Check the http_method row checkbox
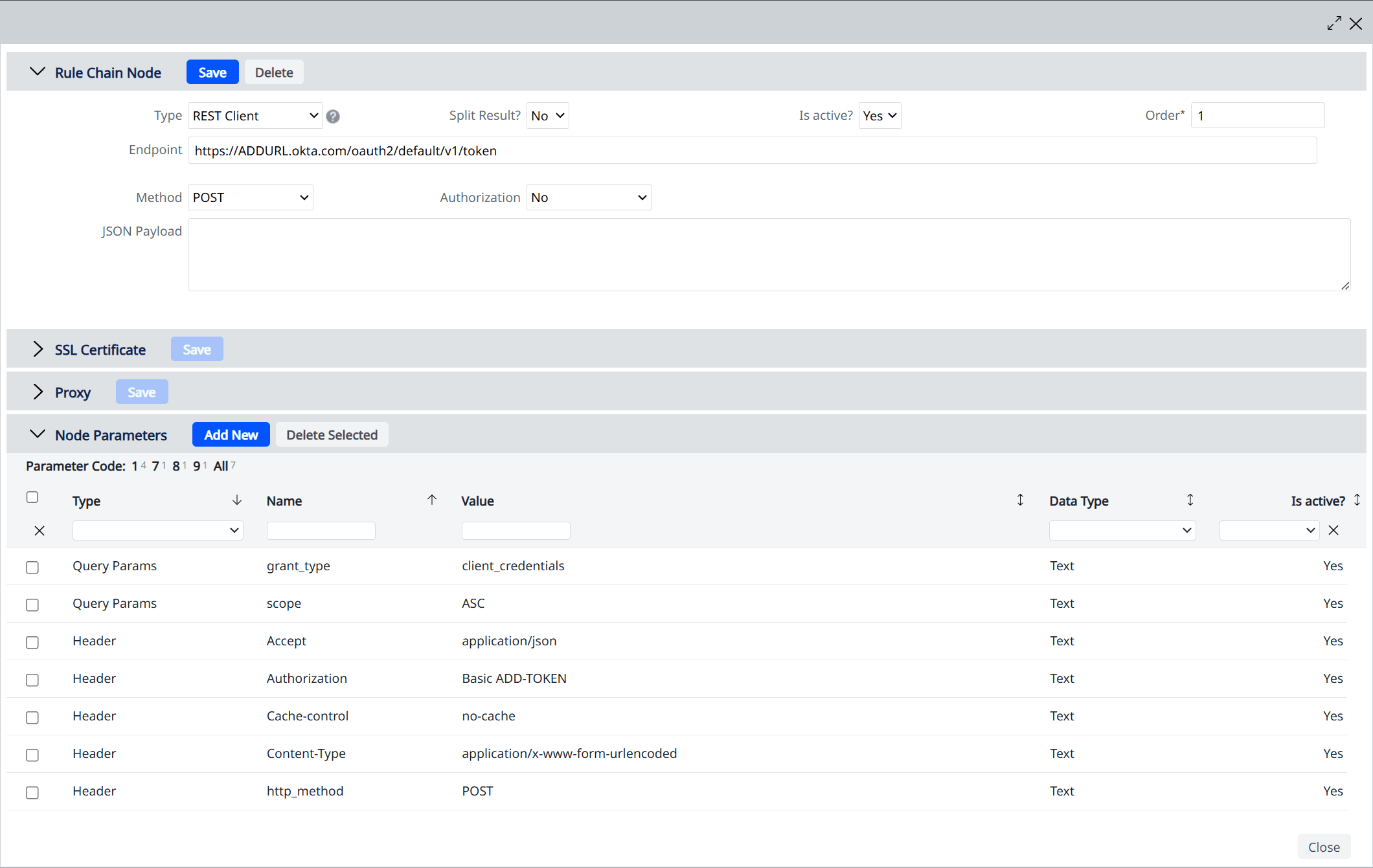 32,792
